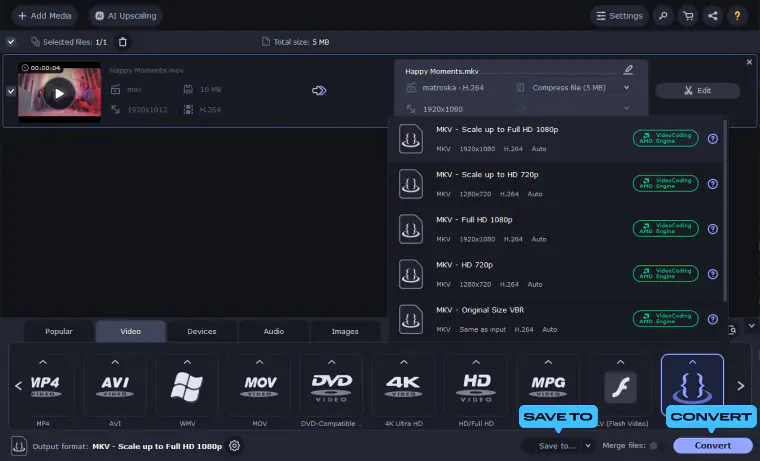The width and height of the screenshot is (760, 461).
Task: Click the output format MKV icon at bottom left
Action: coord(19,445)
